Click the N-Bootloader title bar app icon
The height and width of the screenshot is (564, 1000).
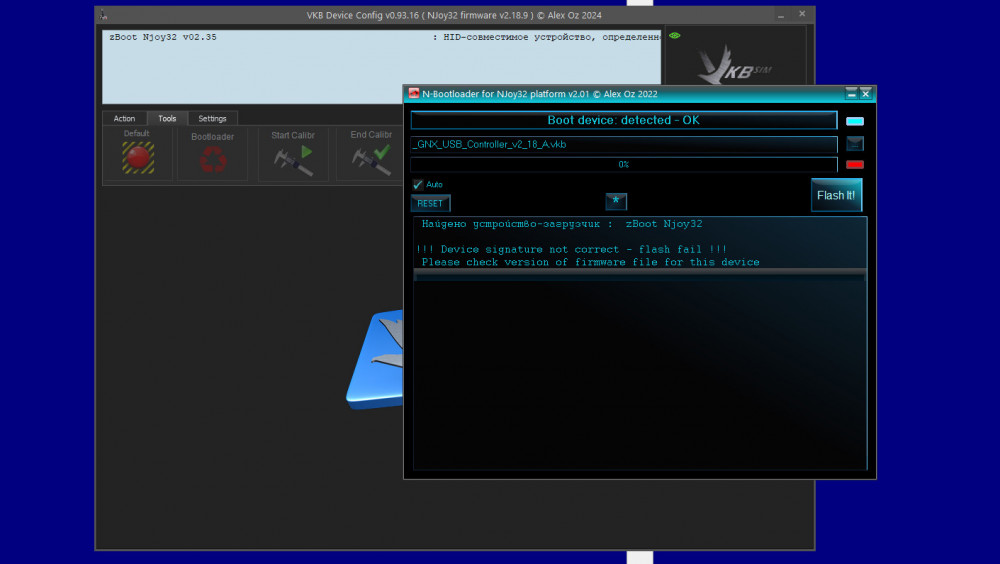click(414, 93)
